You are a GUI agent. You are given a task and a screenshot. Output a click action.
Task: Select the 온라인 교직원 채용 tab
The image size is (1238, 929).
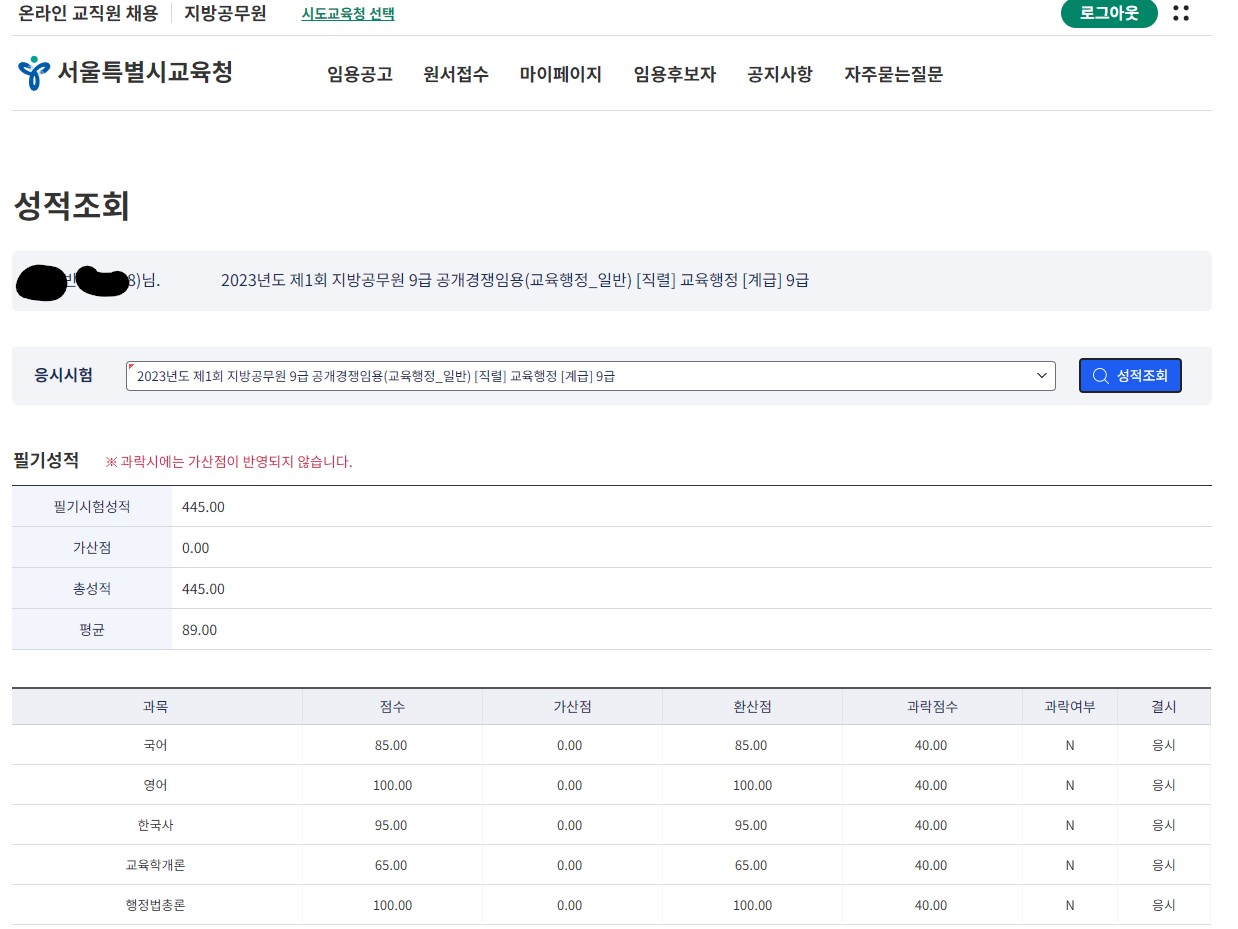coord(88,14)
